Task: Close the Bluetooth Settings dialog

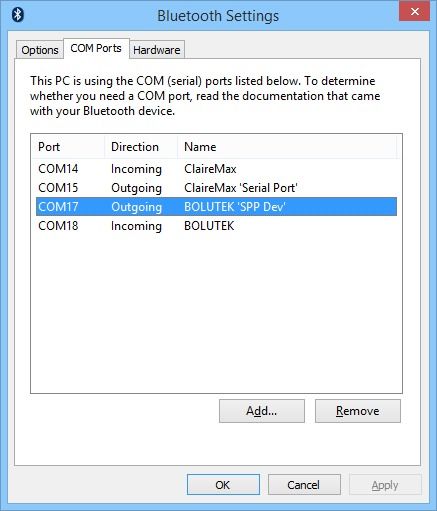Action: pyautogui.click(x=414, y=11)
